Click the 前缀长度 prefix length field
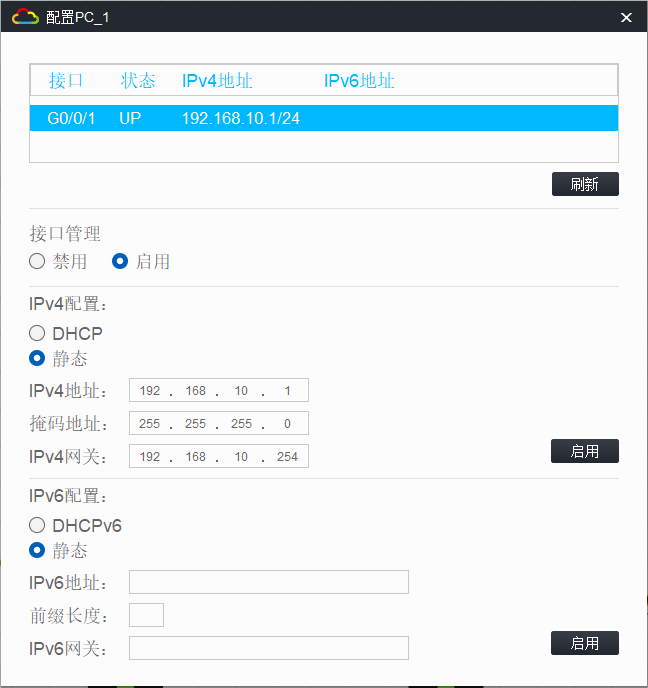 coord(146,615)
